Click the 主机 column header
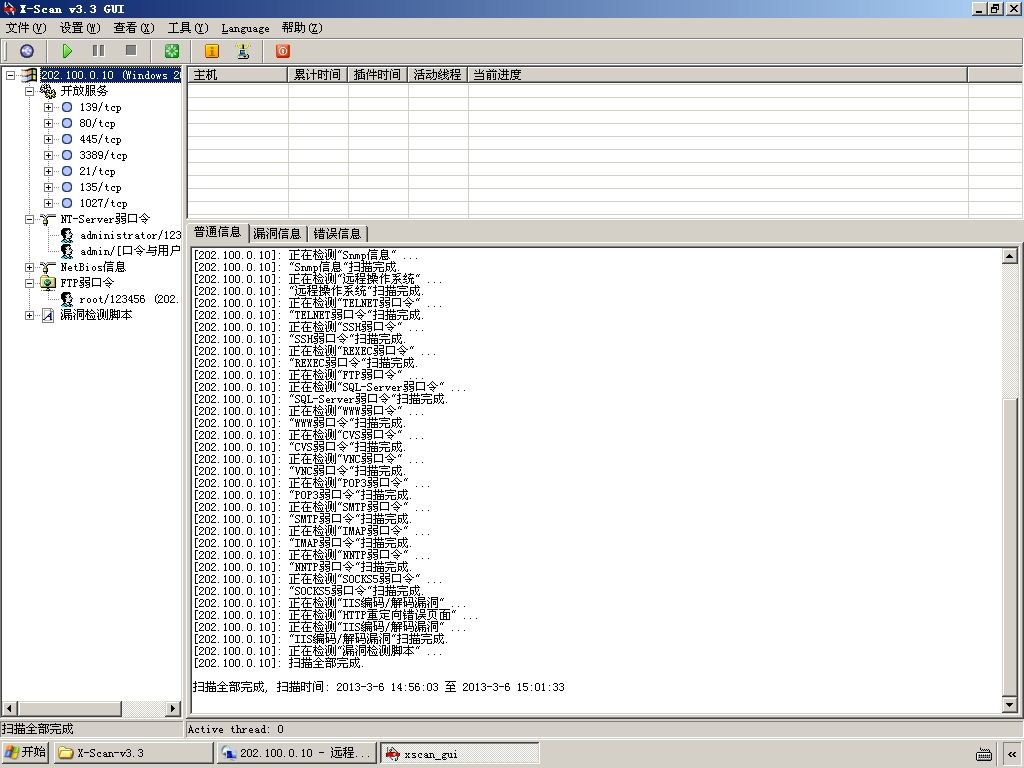The width and height of the screenshot is (1024, 768). click(x=238, y=75)
